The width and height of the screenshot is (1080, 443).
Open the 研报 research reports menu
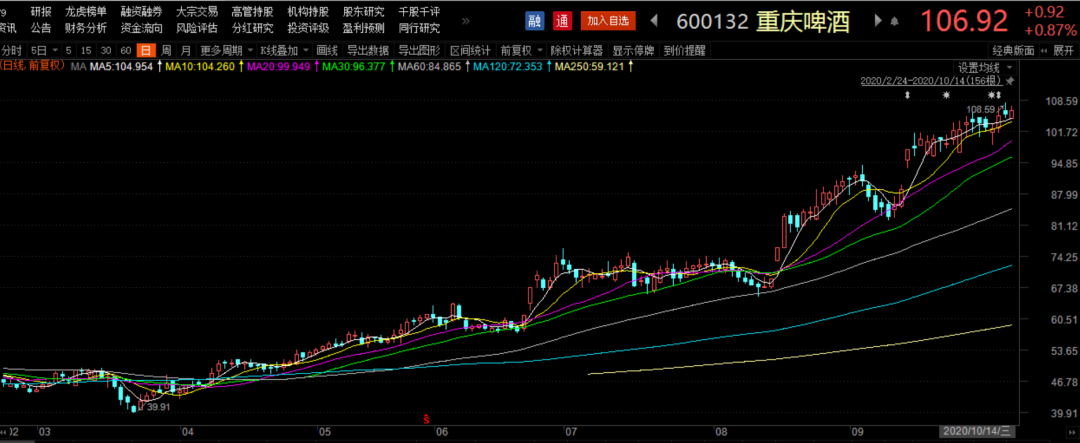(41, 12)
